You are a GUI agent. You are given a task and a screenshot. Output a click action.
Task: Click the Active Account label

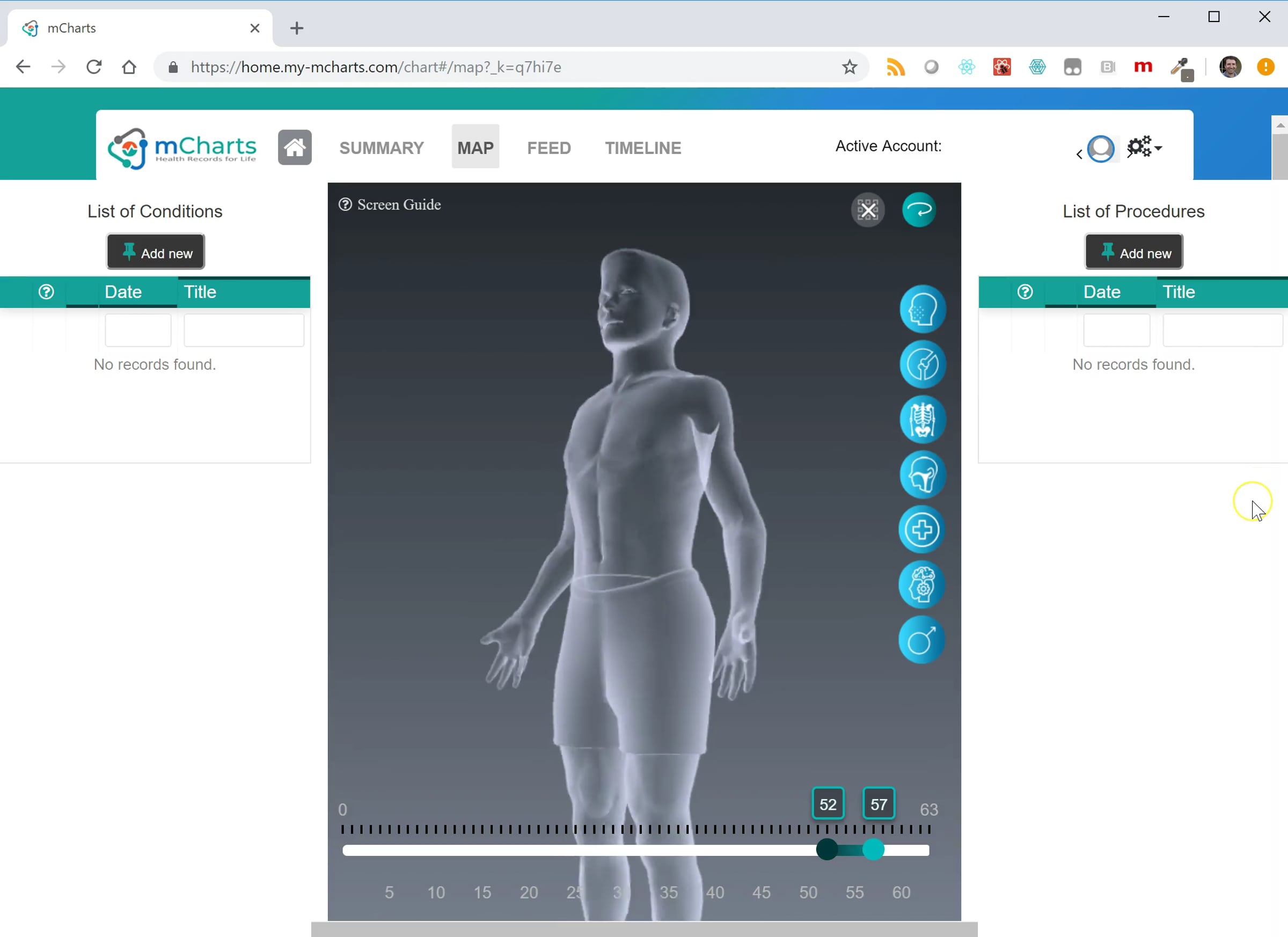click(888, 146)
